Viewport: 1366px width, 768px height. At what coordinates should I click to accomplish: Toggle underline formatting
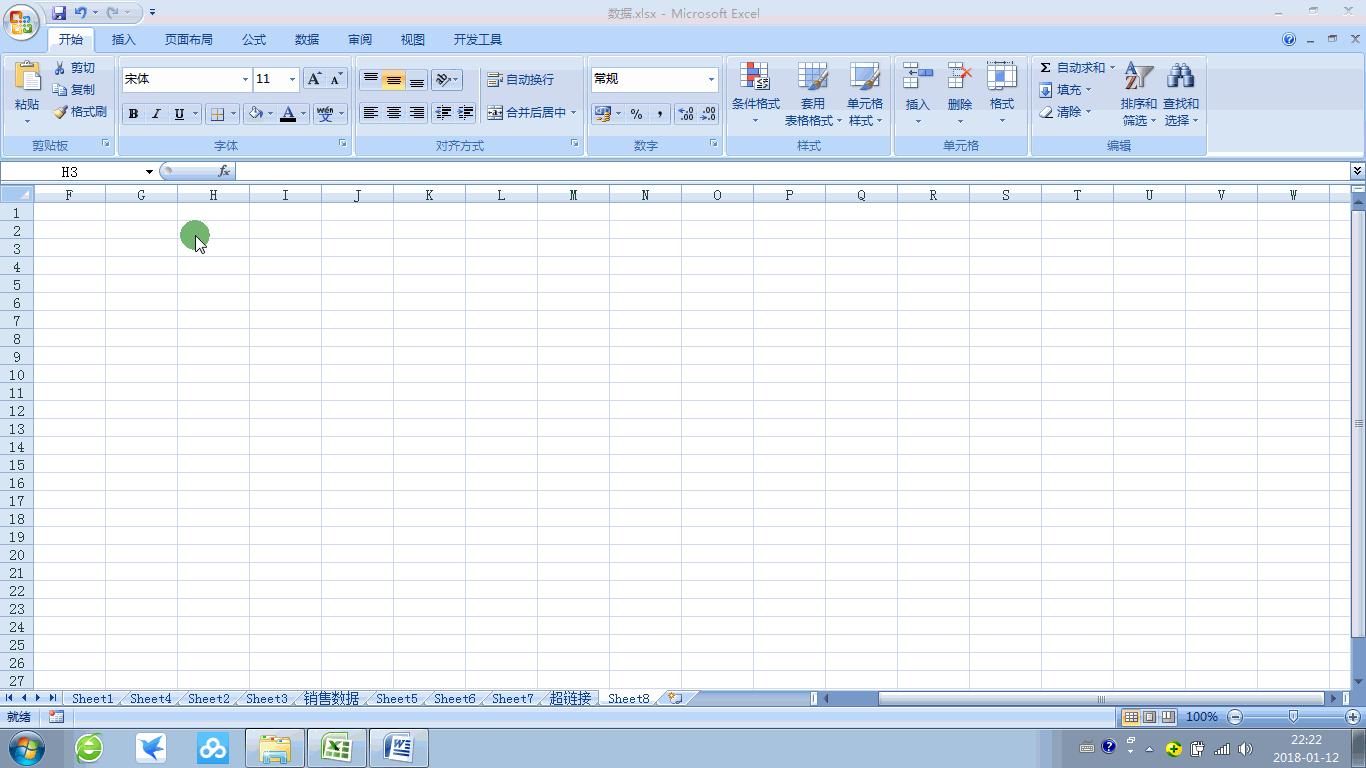pos(178,113)
